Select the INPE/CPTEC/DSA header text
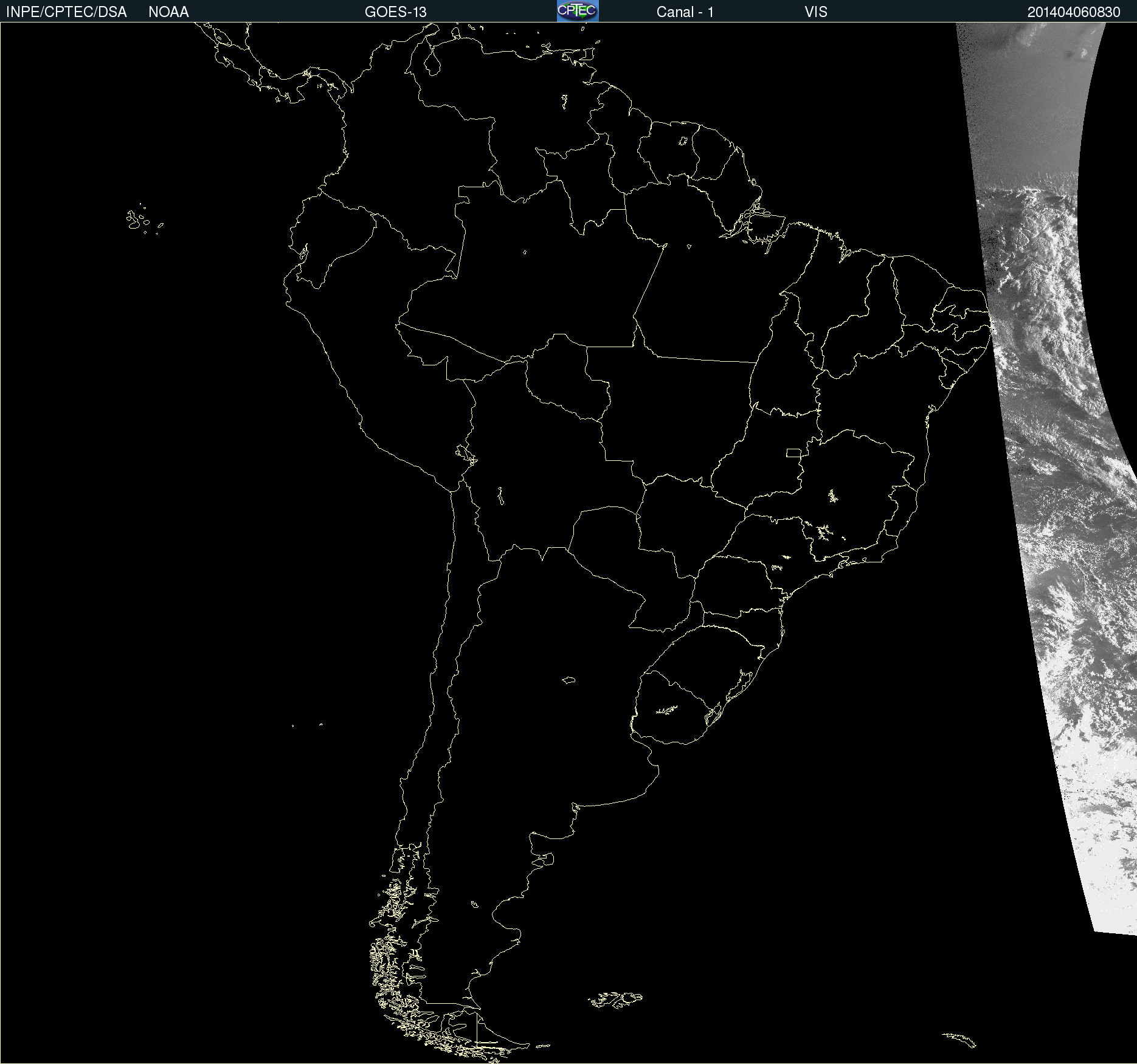1137x1064 pixels. pos(66,12)
